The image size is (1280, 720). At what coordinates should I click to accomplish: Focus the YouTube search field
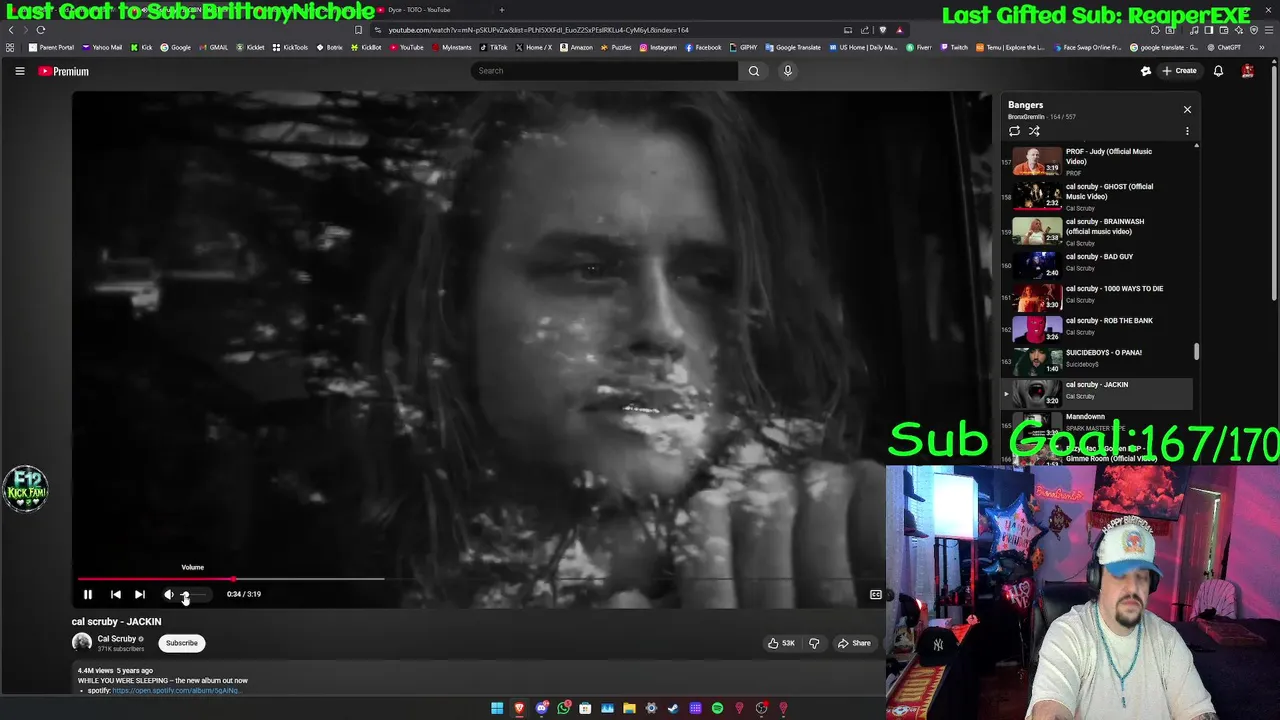click(x=604, y=71)
